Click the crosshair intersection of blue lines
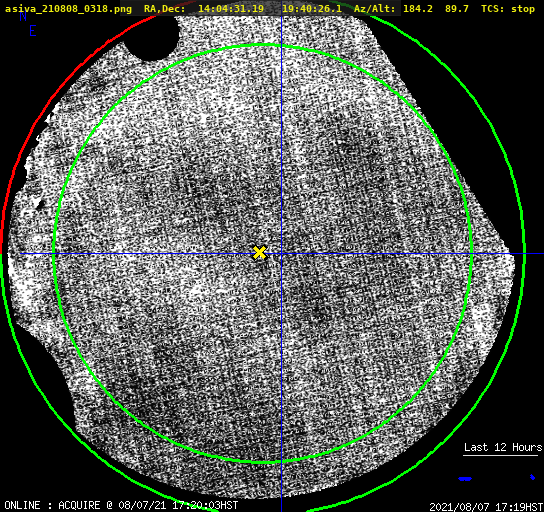Image resolution: width=544 pixels, height=512 pixels. click(281, 254)
